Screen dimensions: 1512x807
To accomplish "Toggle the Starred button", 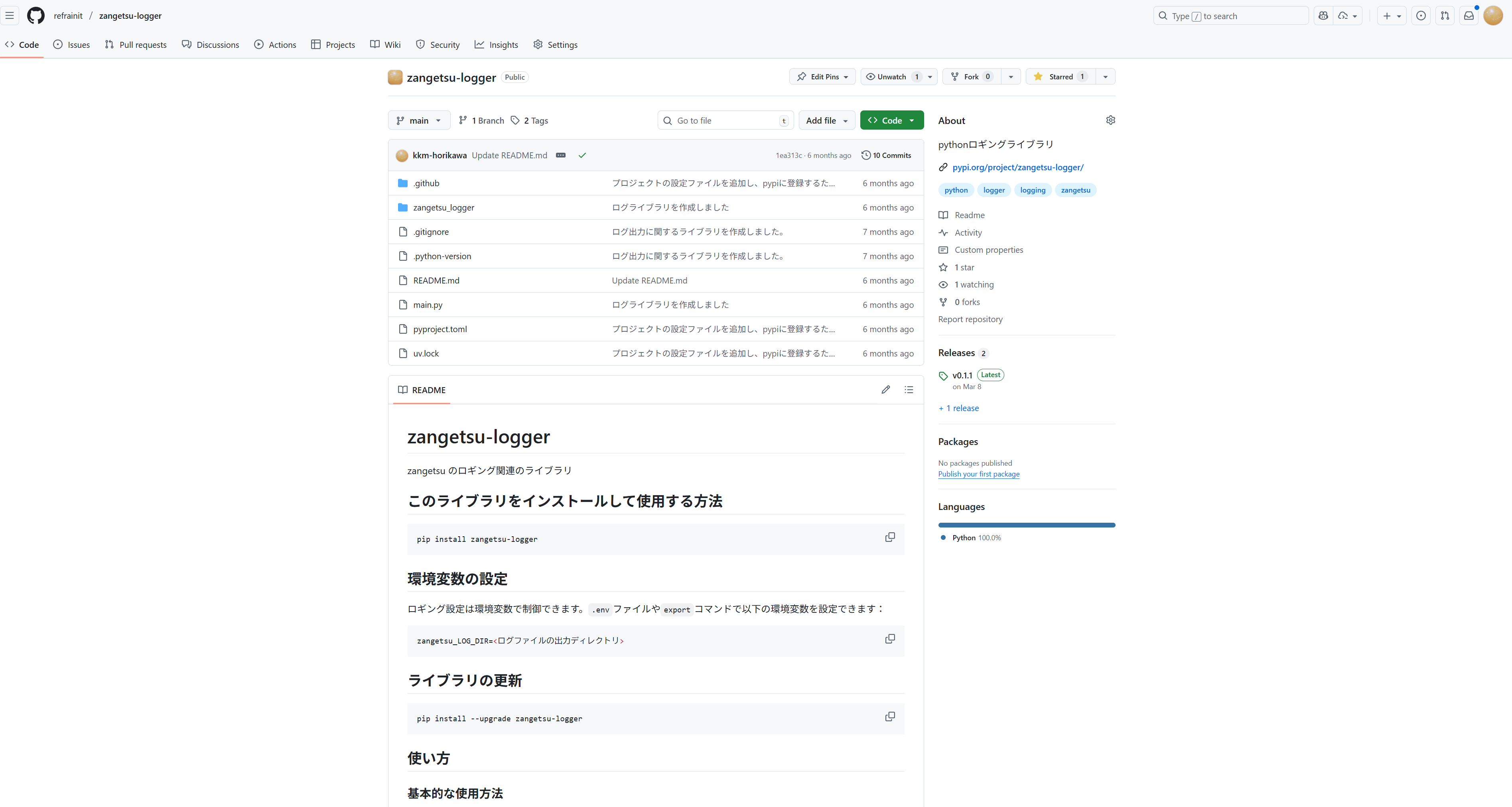I will (x=1060, y=77).
